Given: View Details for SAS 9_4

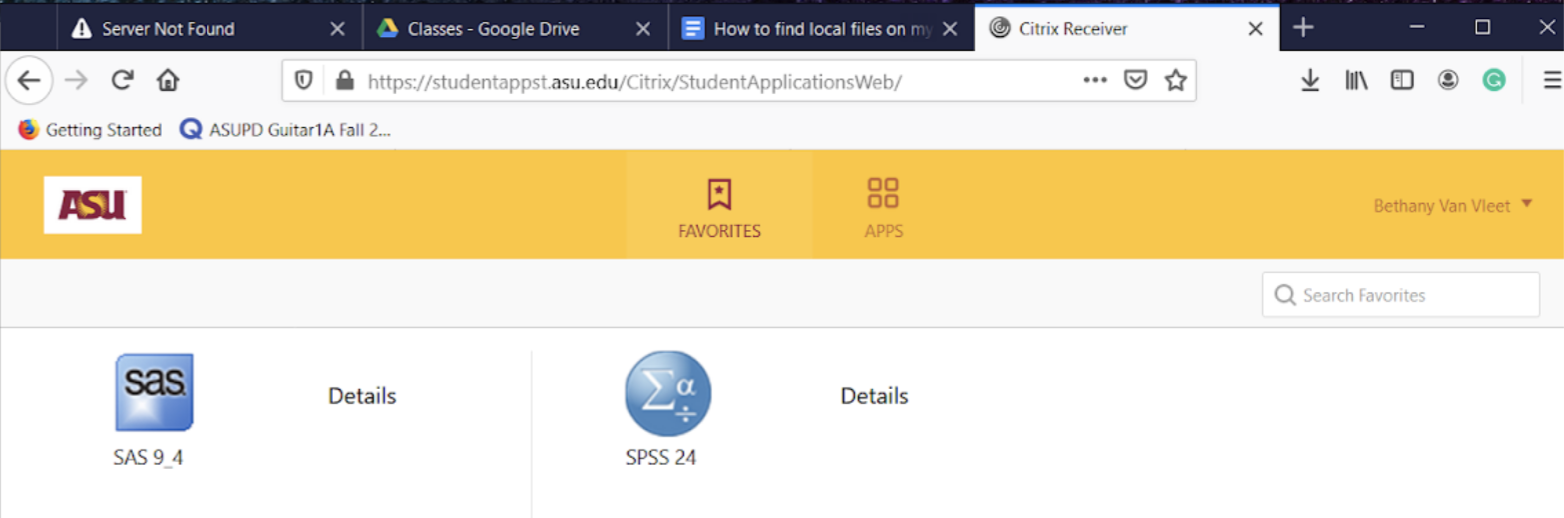Looking at the screenshot, I should pyautogui.click(x=362, y=396).
